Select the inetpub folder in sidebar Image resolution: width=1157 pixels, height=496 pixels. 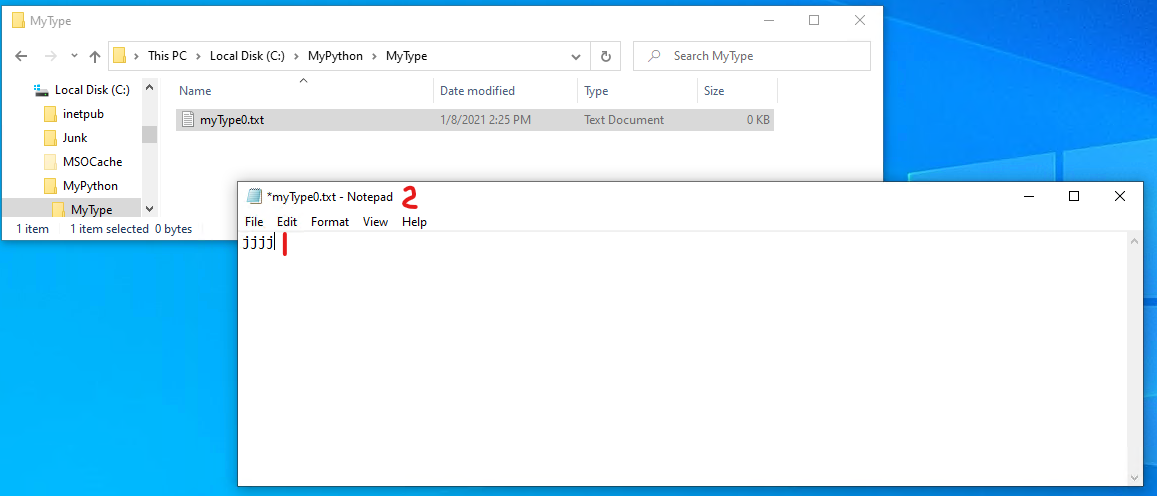[x=82, y=114]
